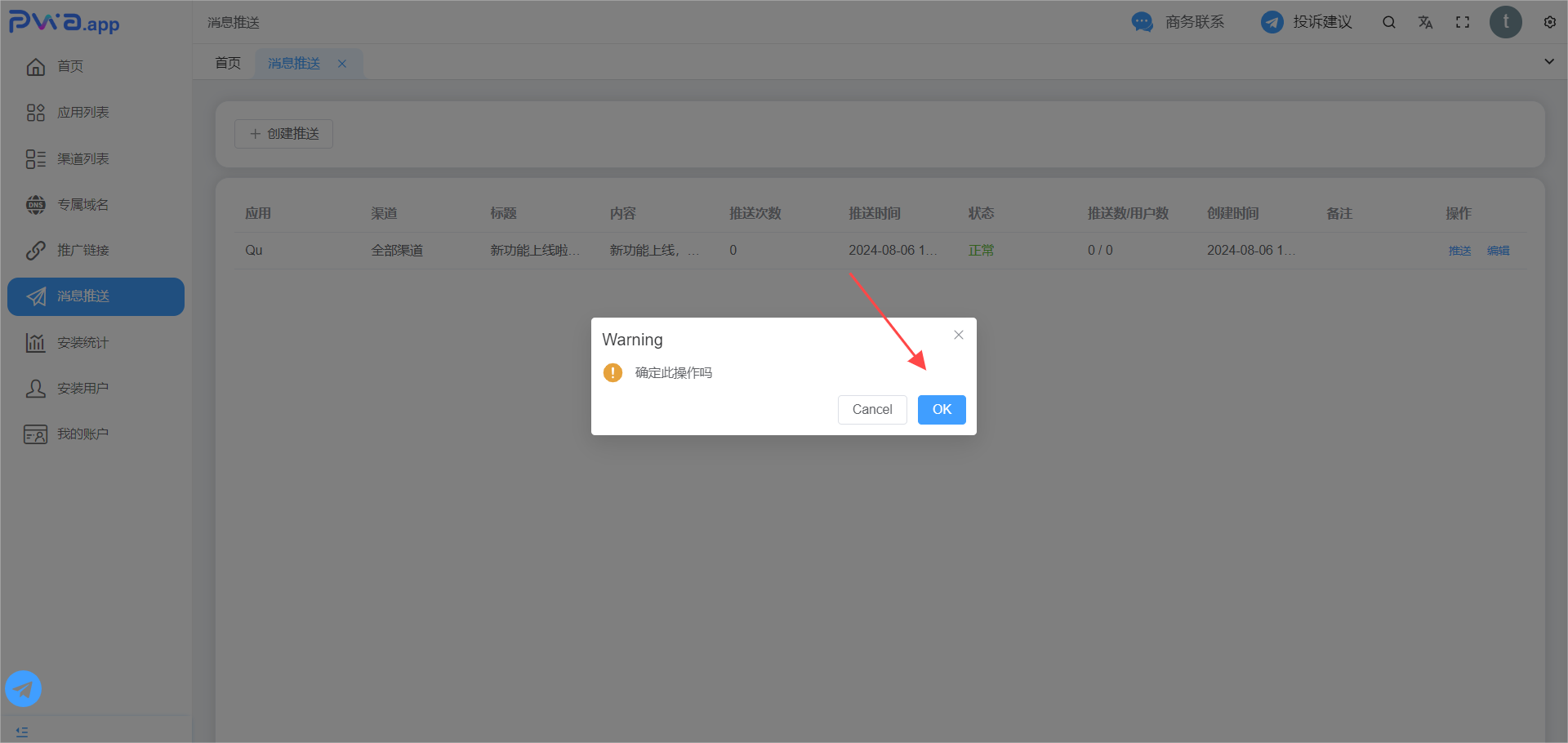Expand the tabs dropdown chevron
The height and width of the screenshot is (743, 1568).
[x=1548, y=62]
